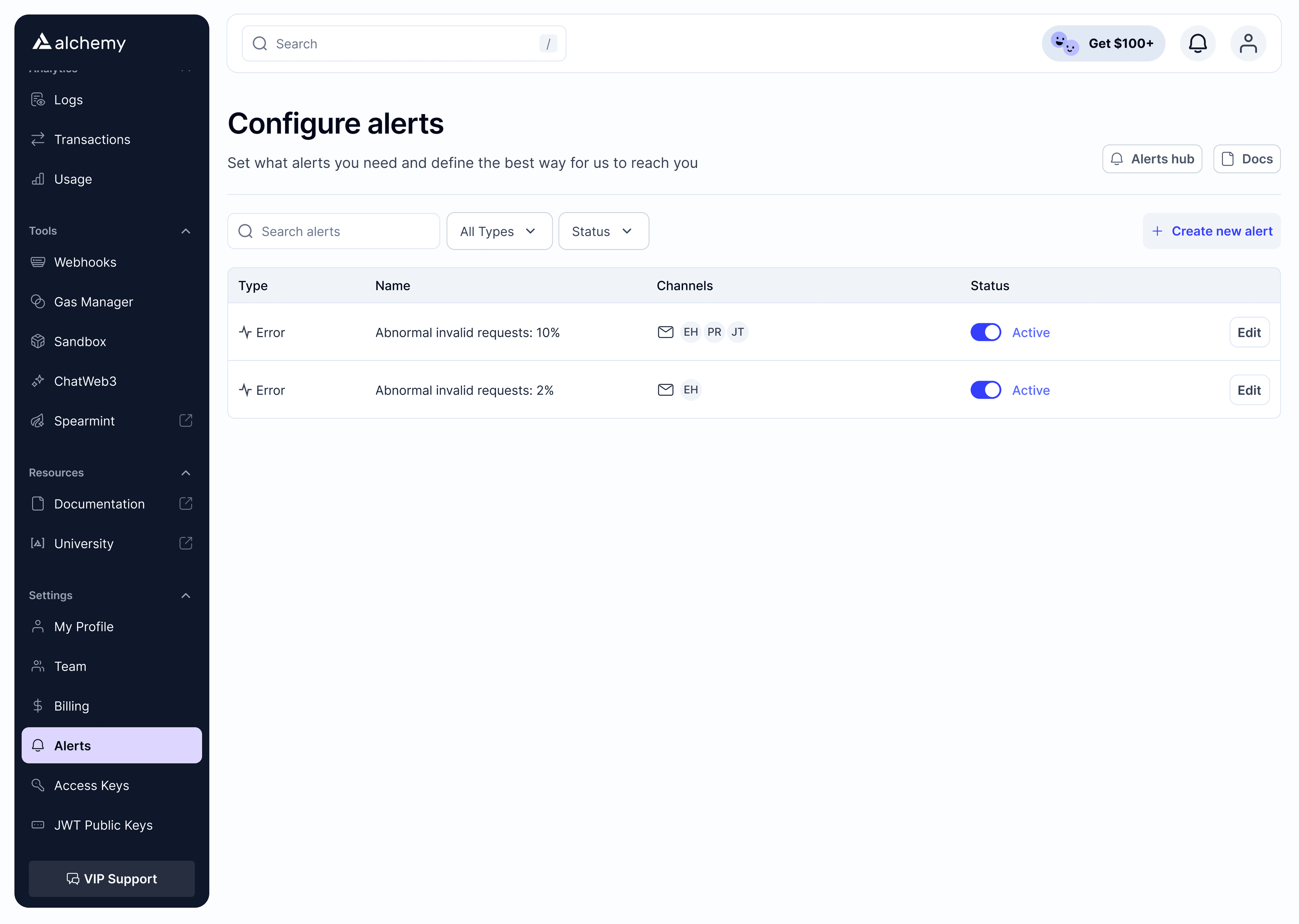
Task: Open the Logs section in sidebar
Action: pyautogui.click(x=68, y=99)
